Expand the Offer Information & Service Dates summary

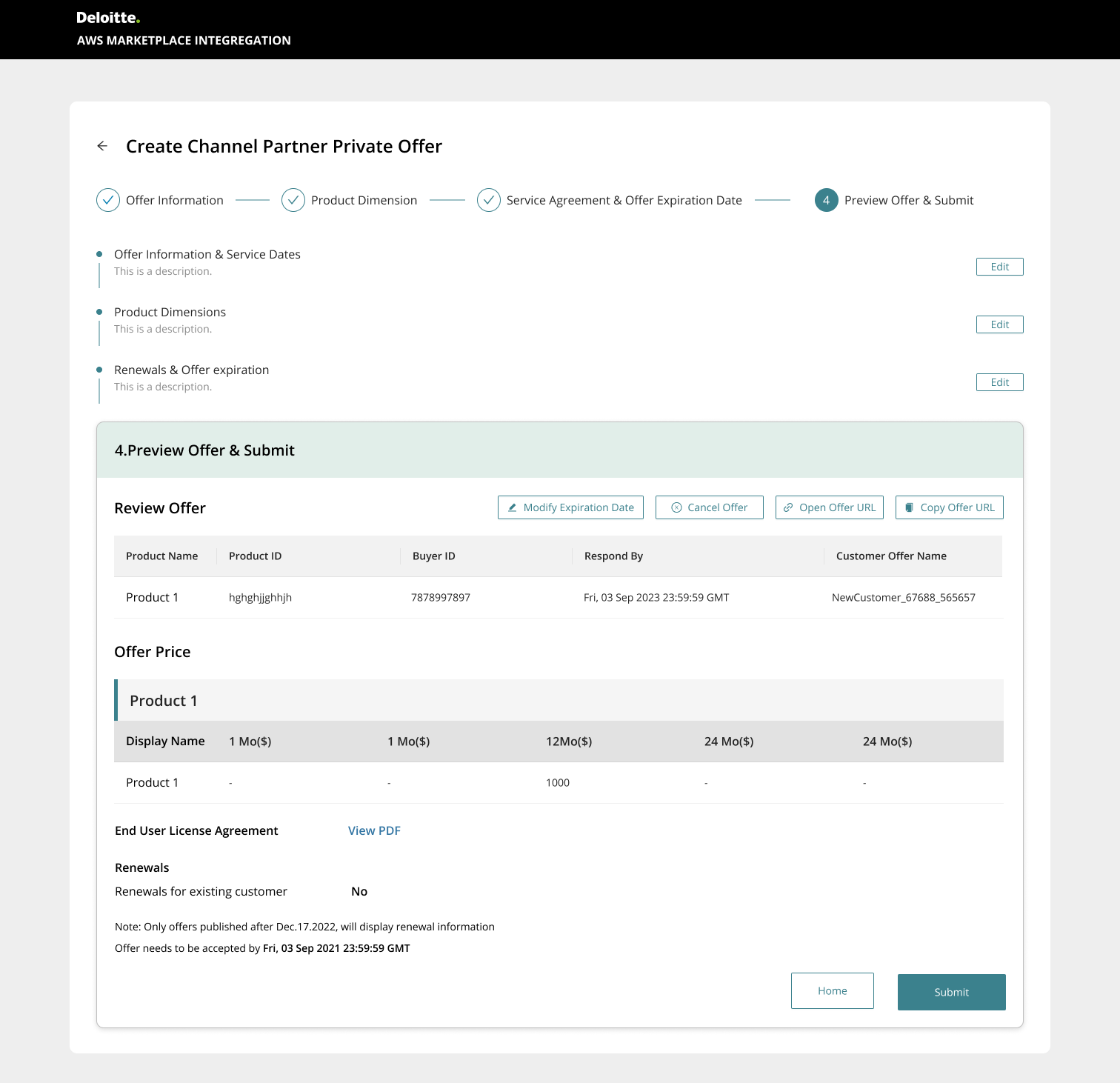[x=207, y=254]
